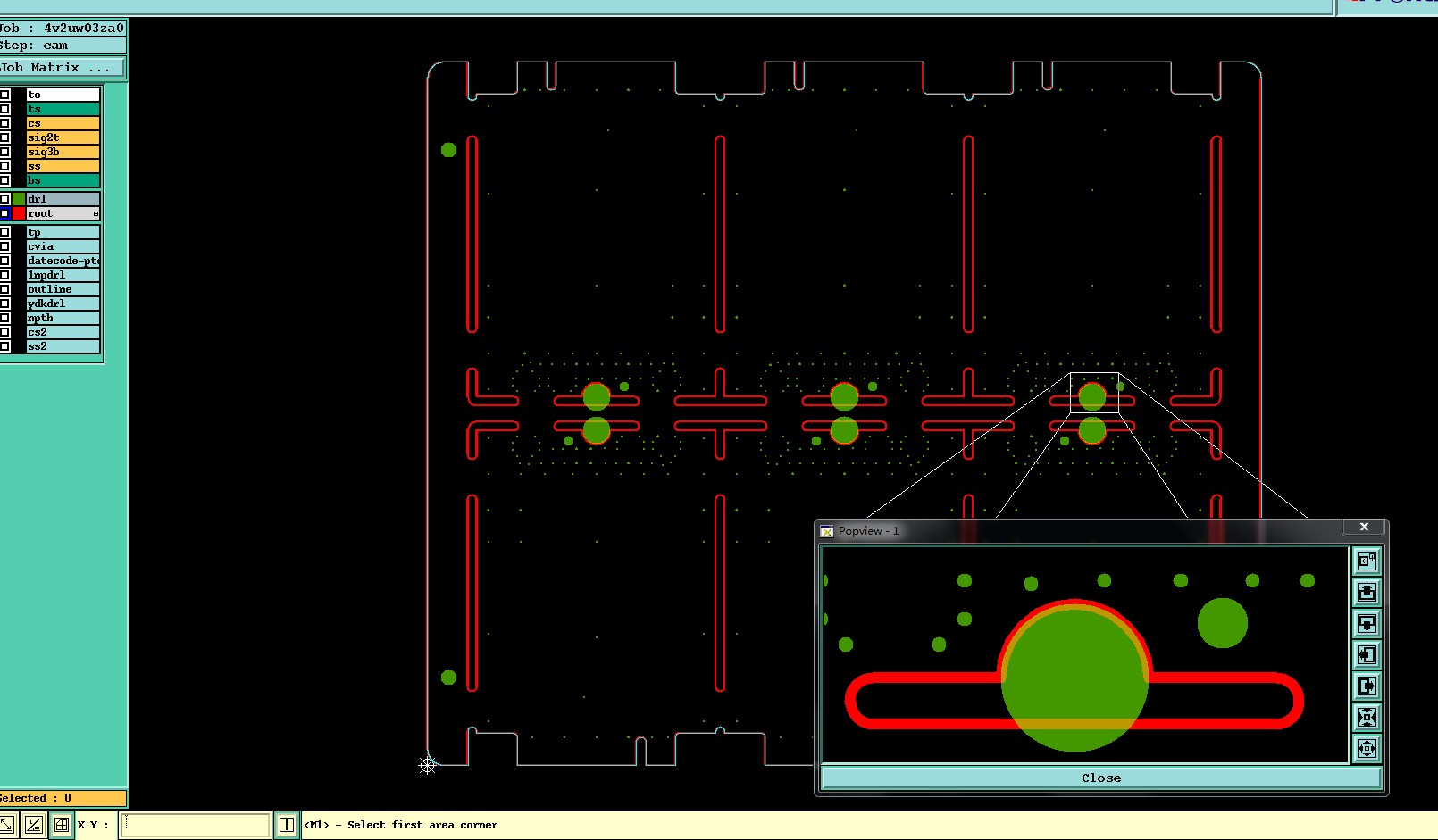
Task: Click the pan-right icon in Popview
Action: [1367, 686]
